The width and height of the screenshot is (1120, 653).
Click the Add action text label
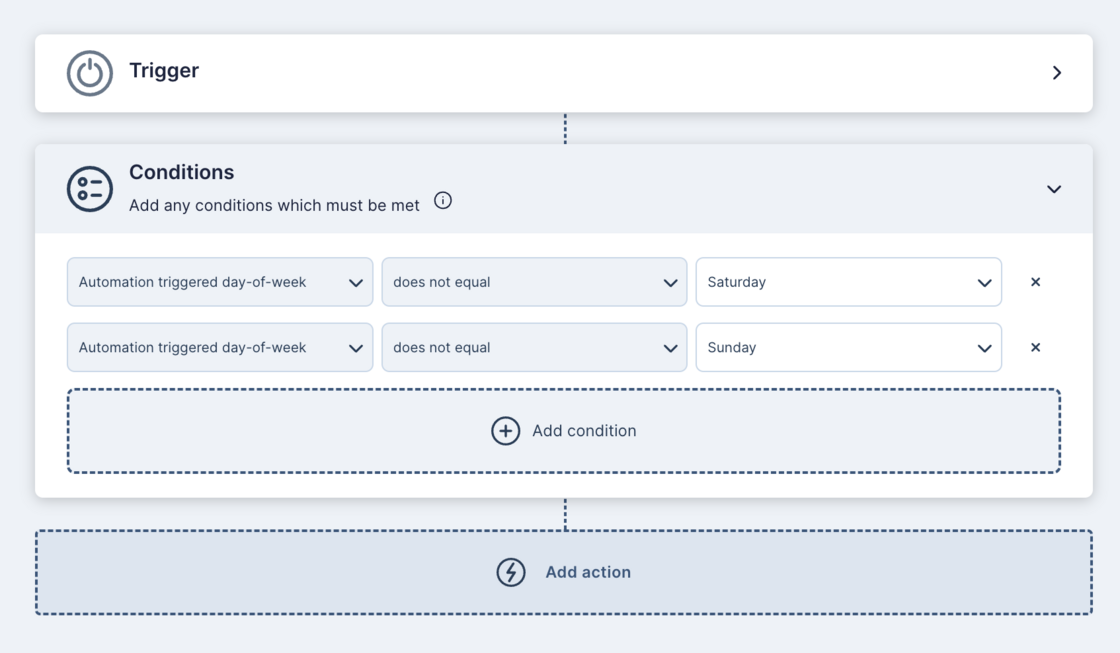click(588, 572)
